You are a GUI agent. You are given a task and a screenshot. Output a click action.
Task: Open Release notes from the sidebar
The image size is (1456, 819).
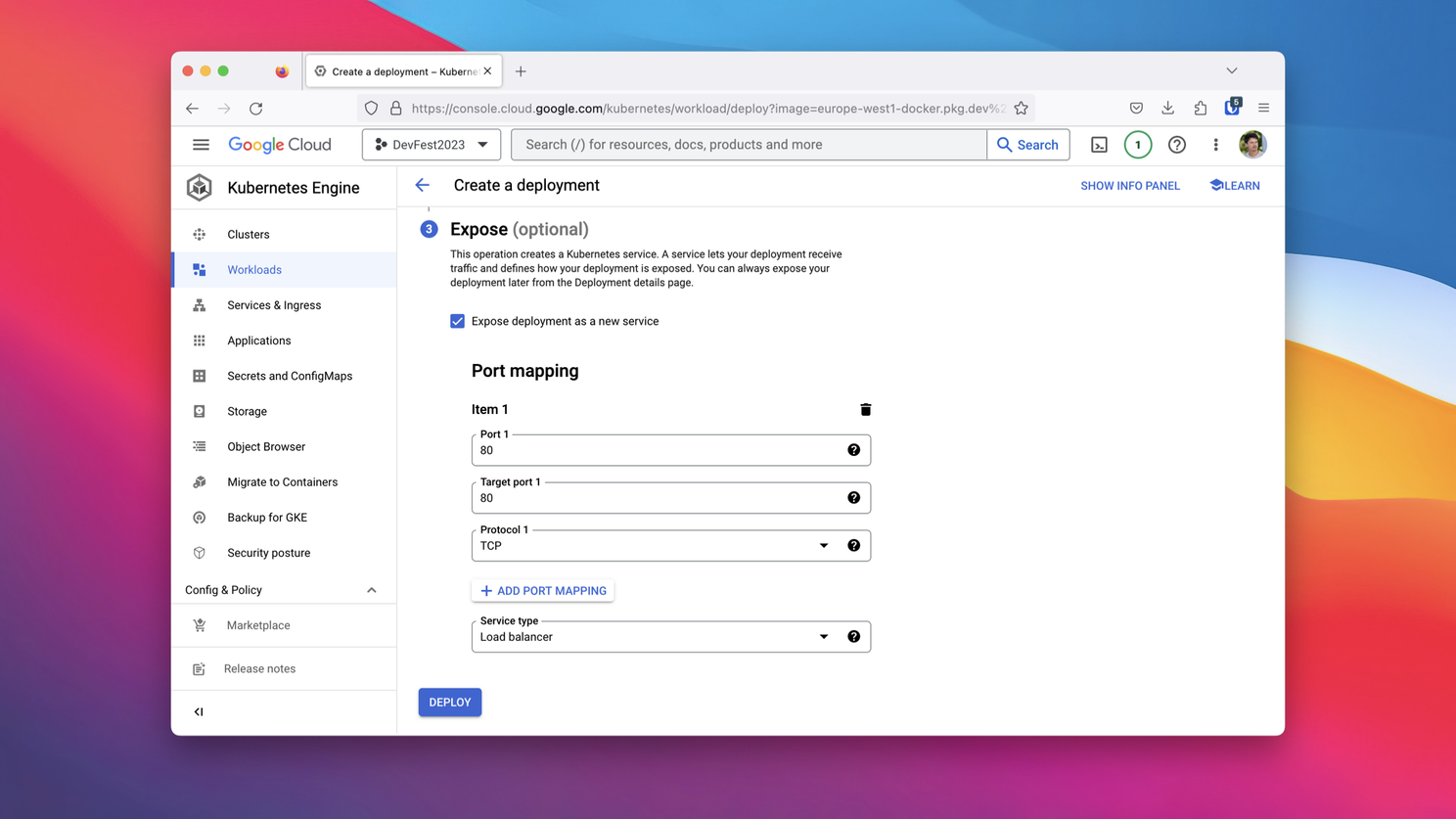click(x=284, y=668)
